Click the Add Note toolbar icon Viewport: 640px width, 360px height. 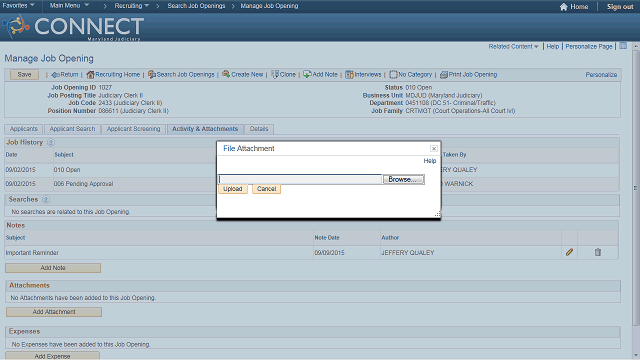coord(307,74)
